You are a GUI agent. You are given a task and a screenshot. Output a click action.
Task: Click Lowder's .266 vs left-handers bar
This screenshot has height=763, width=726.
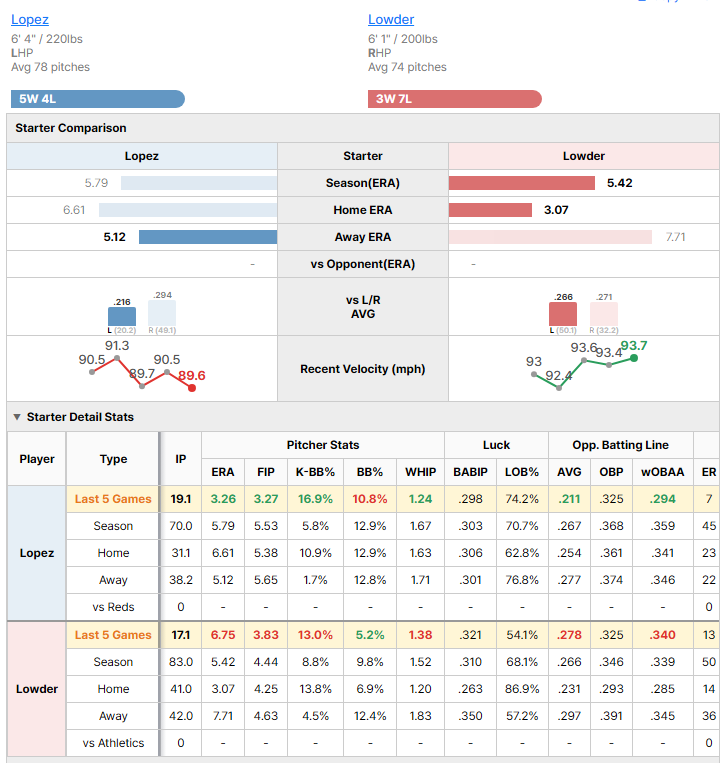point(563,314)
